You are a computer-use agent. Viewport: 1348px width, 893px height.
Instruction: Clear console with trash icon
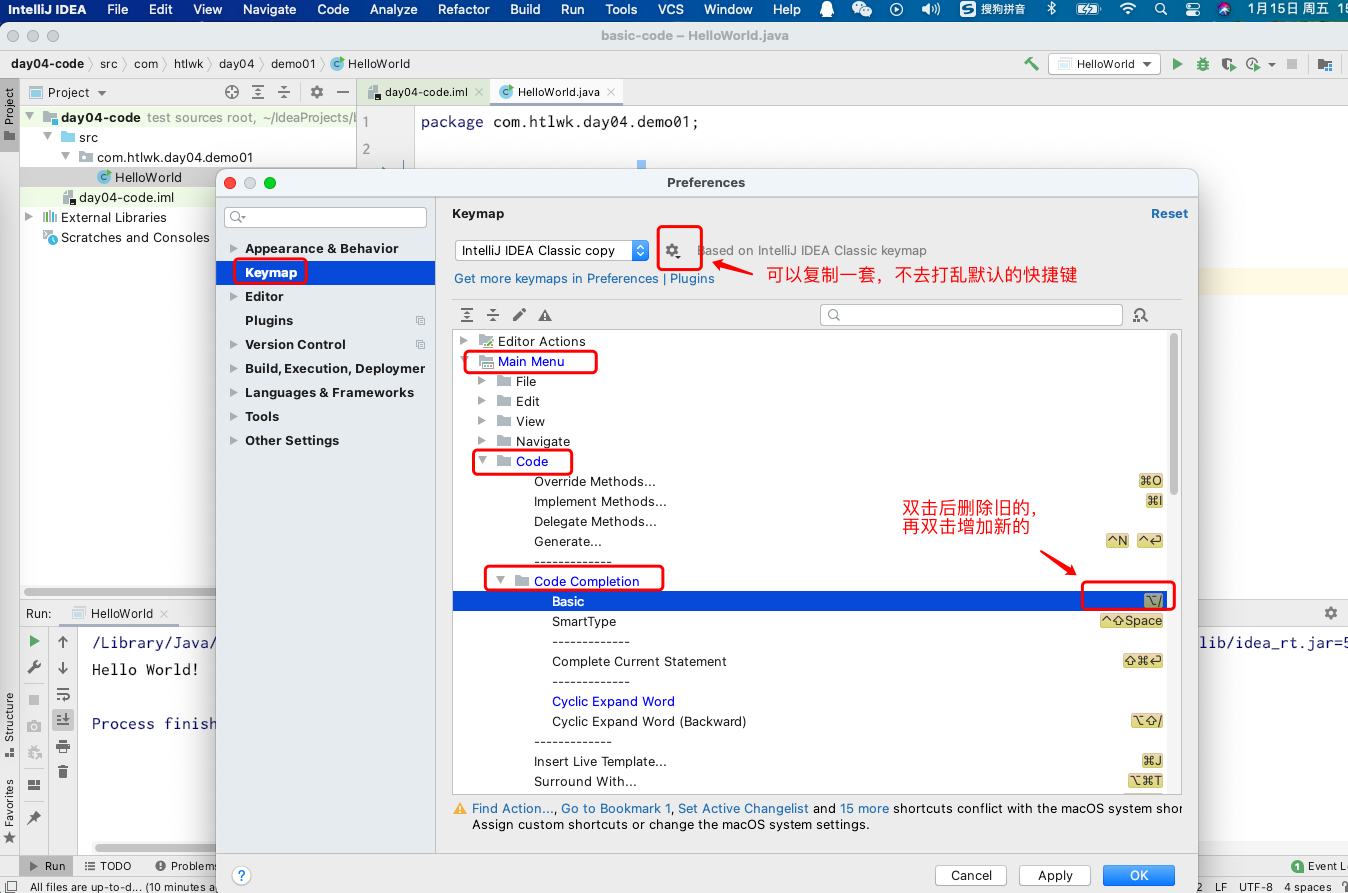[x=63, y=772]
